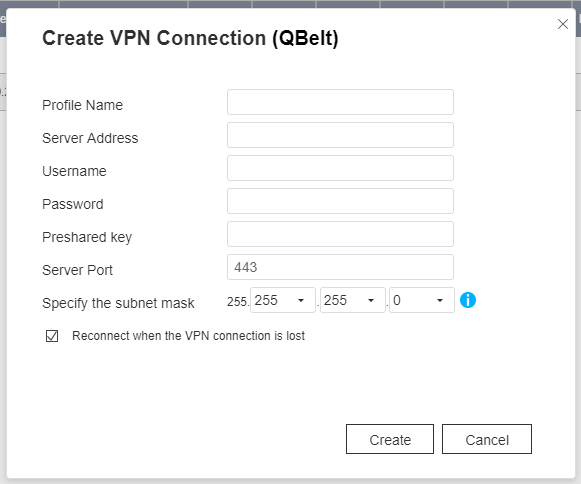Activate the Password input box
Viewport: 581px width, 484px height.
[340, 201]
